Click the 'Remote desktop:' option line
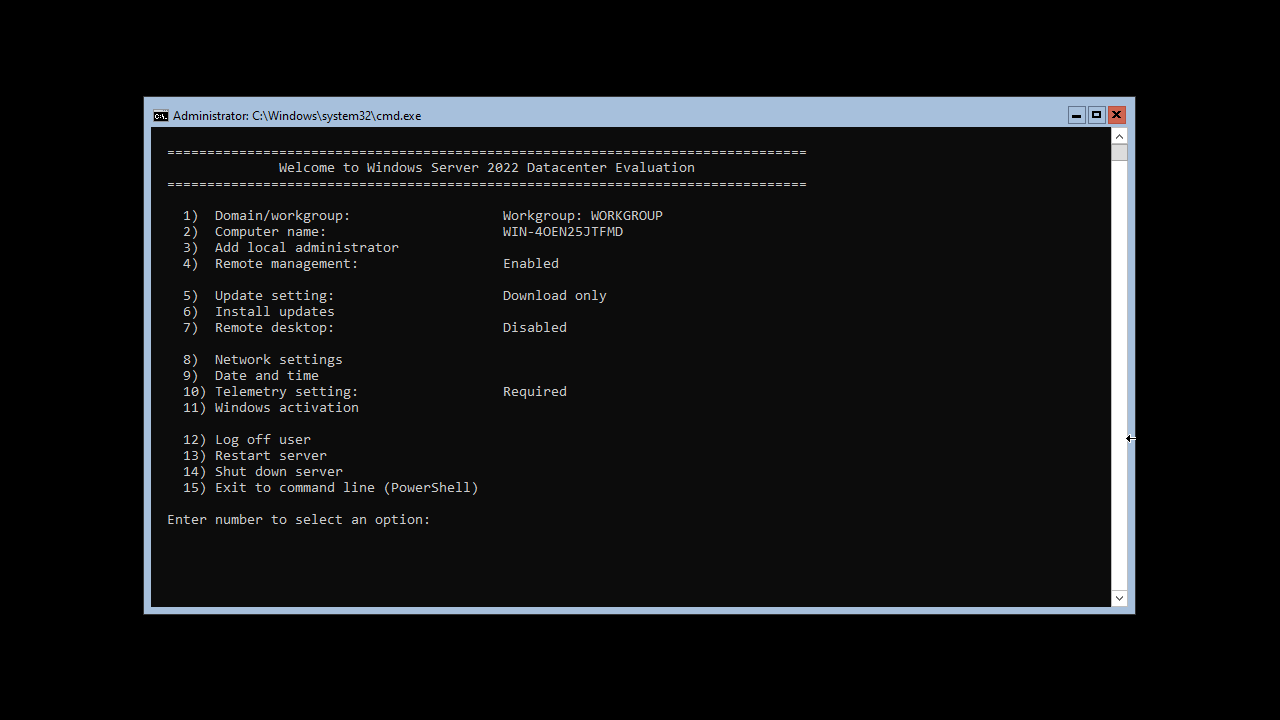 259,328
